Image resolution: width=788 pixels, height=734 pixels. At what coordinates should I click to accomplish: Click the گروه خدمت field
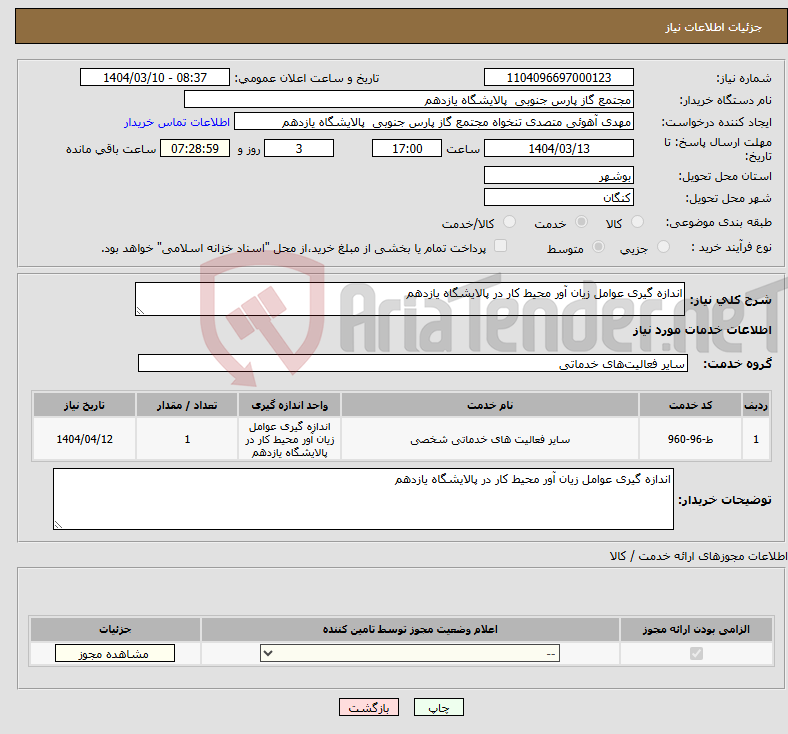[413, 363]
